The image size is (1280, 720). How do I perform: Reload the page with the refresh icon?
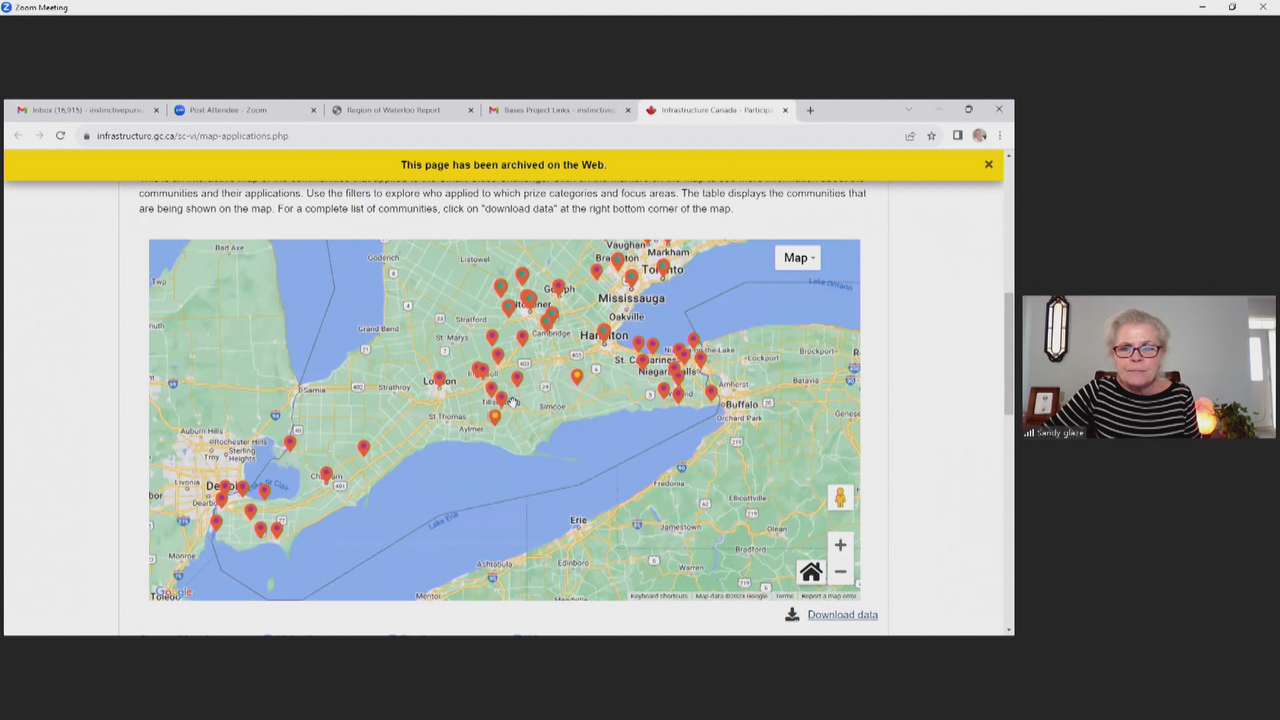[x=60, y=136]
